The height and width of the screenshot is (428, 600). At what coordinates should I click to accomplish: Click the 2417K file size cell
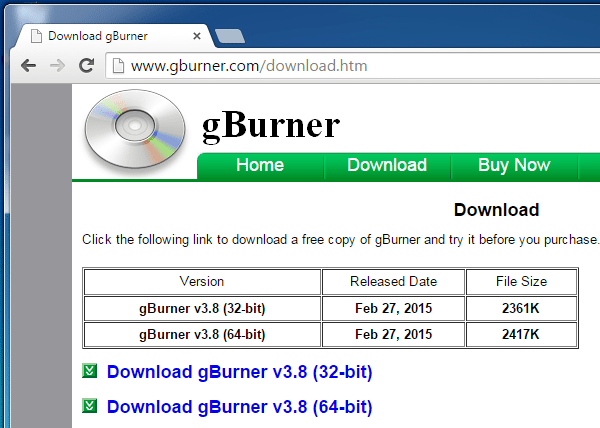(521, 334)
